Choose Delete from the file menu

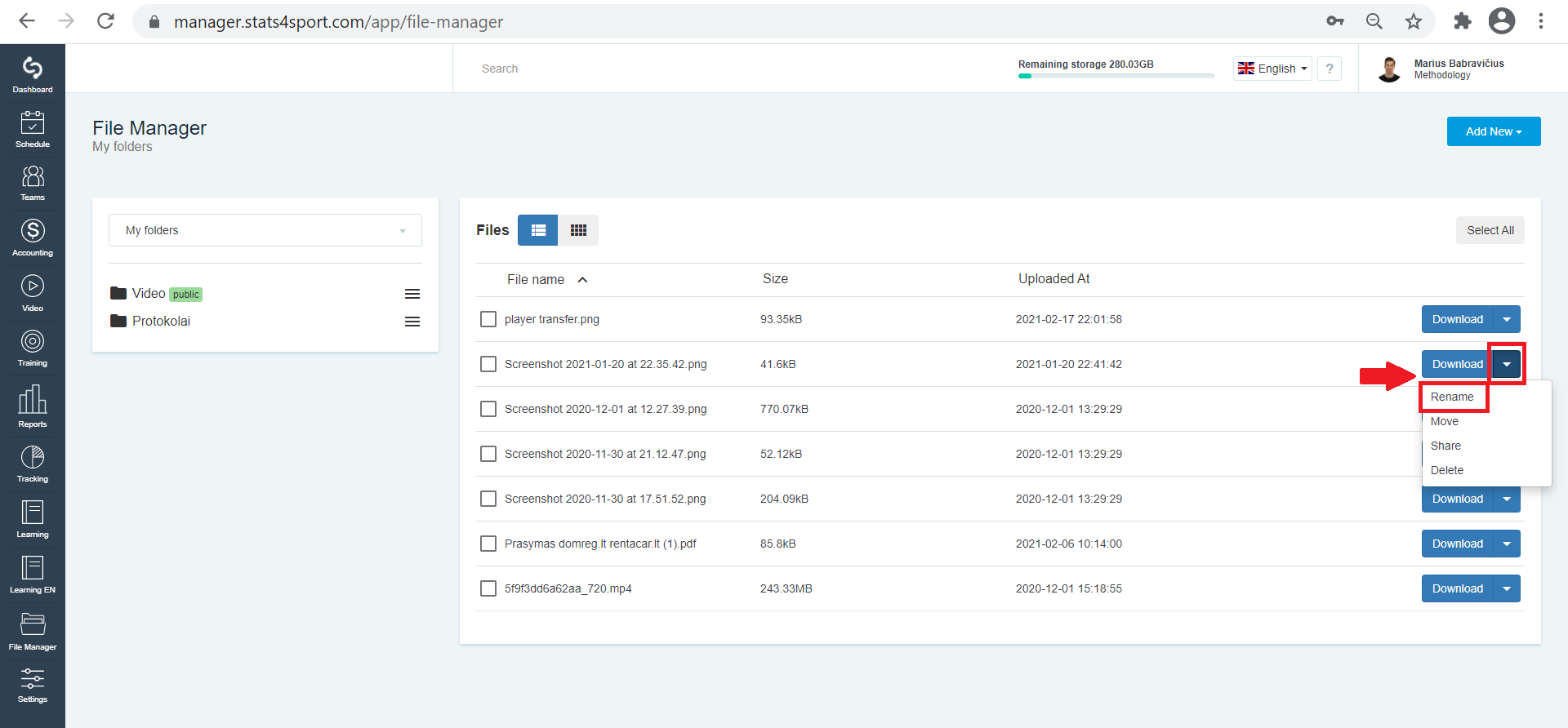(x=1447, y=470)
